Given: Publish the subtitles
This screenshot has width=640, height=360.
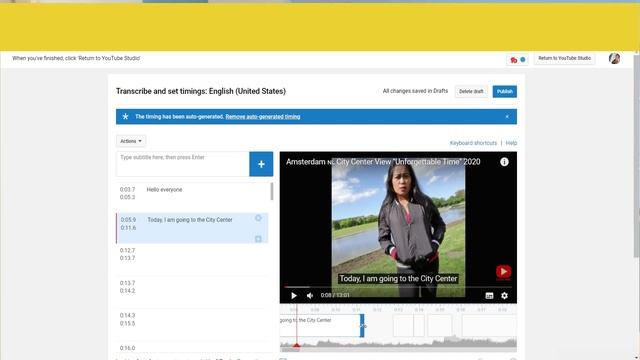Looking at the screenshot, I should pyautogui.click(x=504, y=91).
